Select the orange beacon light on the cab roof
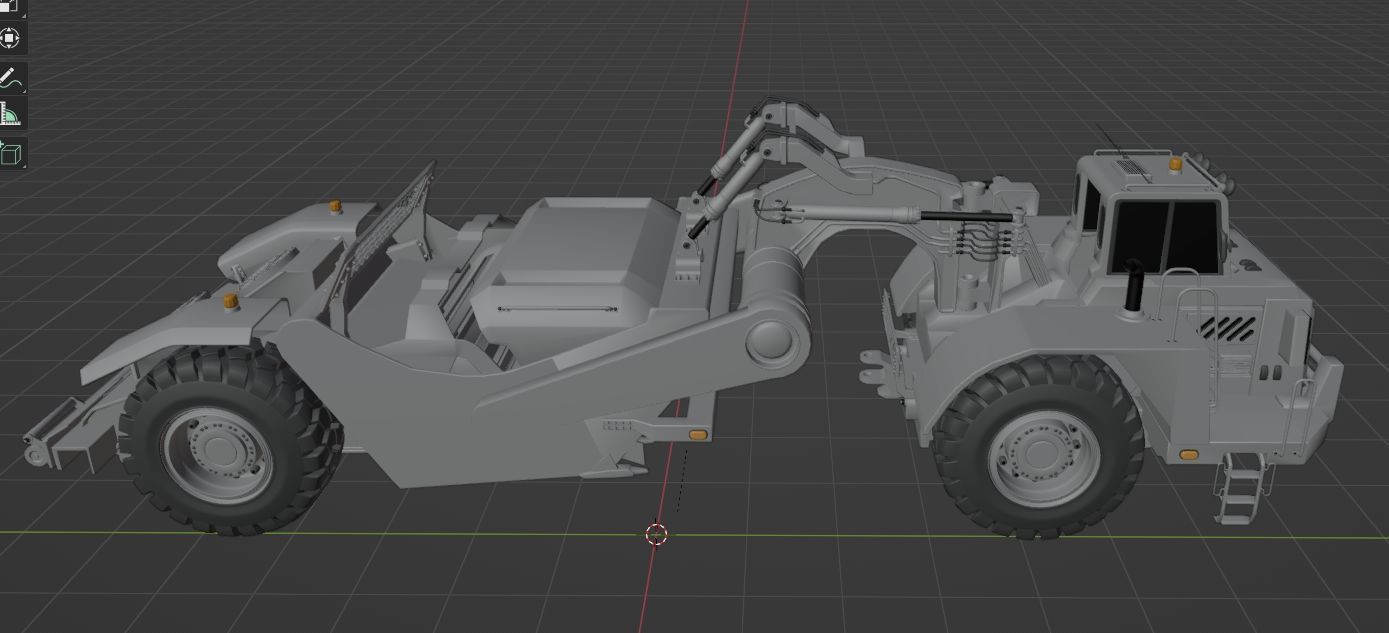Screen dimensions: 1389x633 tap(1176, 162)
